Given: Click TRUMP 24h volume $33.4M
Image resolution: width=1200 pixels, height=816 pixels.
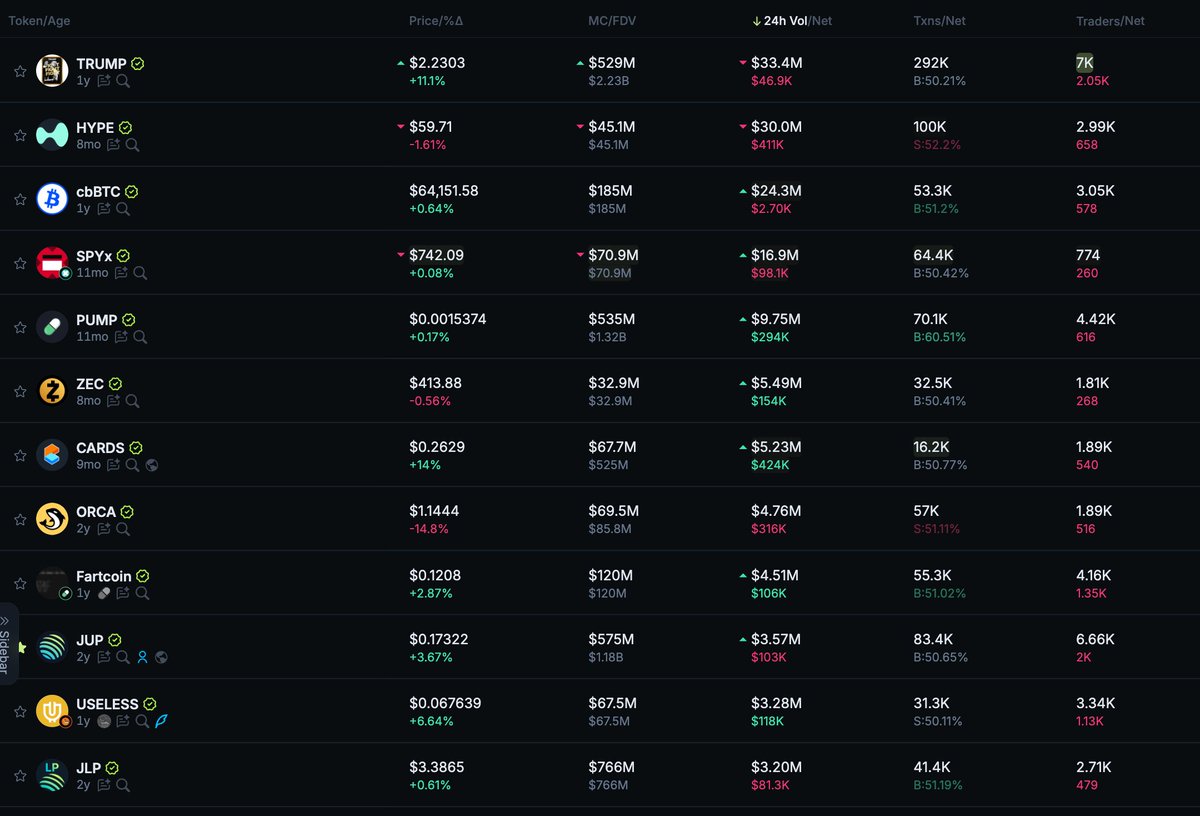Looking at the screenshot, I should 777,63.
